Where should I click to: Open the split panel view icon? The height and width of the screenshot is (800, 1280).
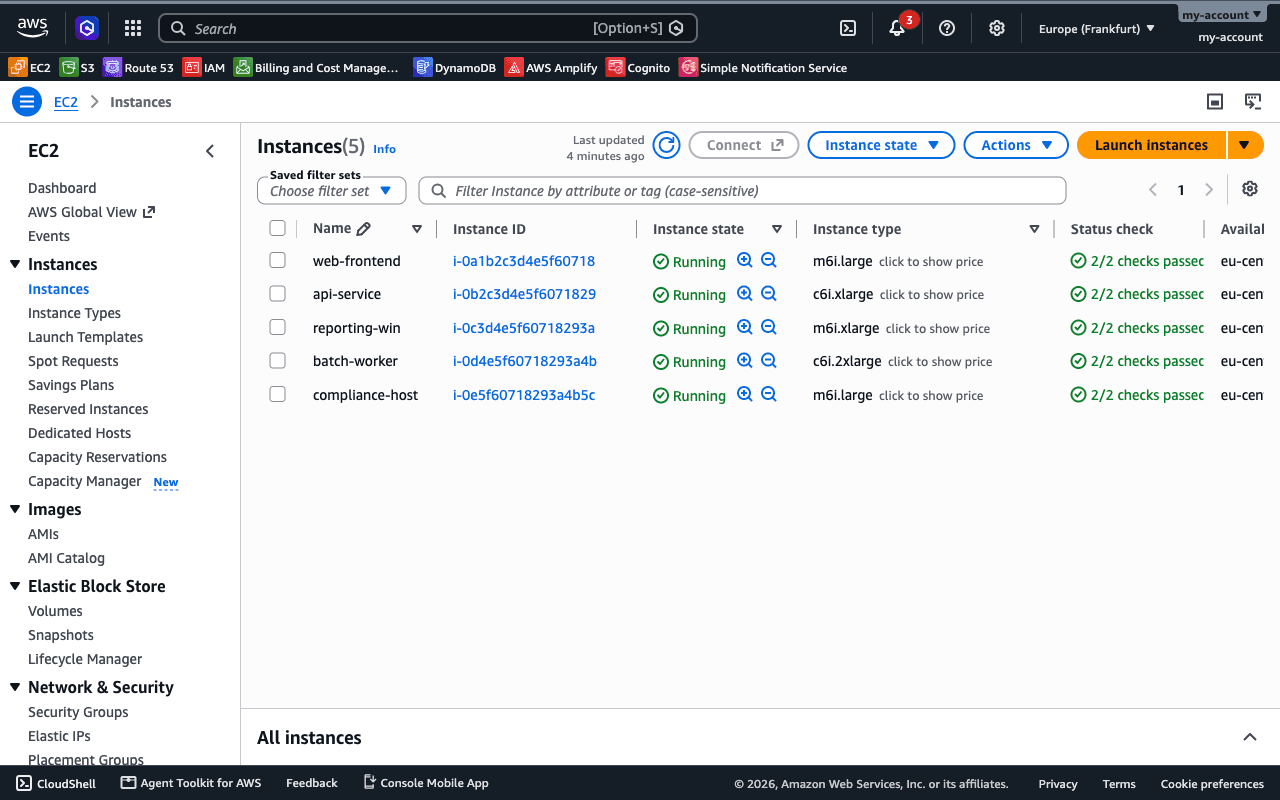coord(1215,102)
